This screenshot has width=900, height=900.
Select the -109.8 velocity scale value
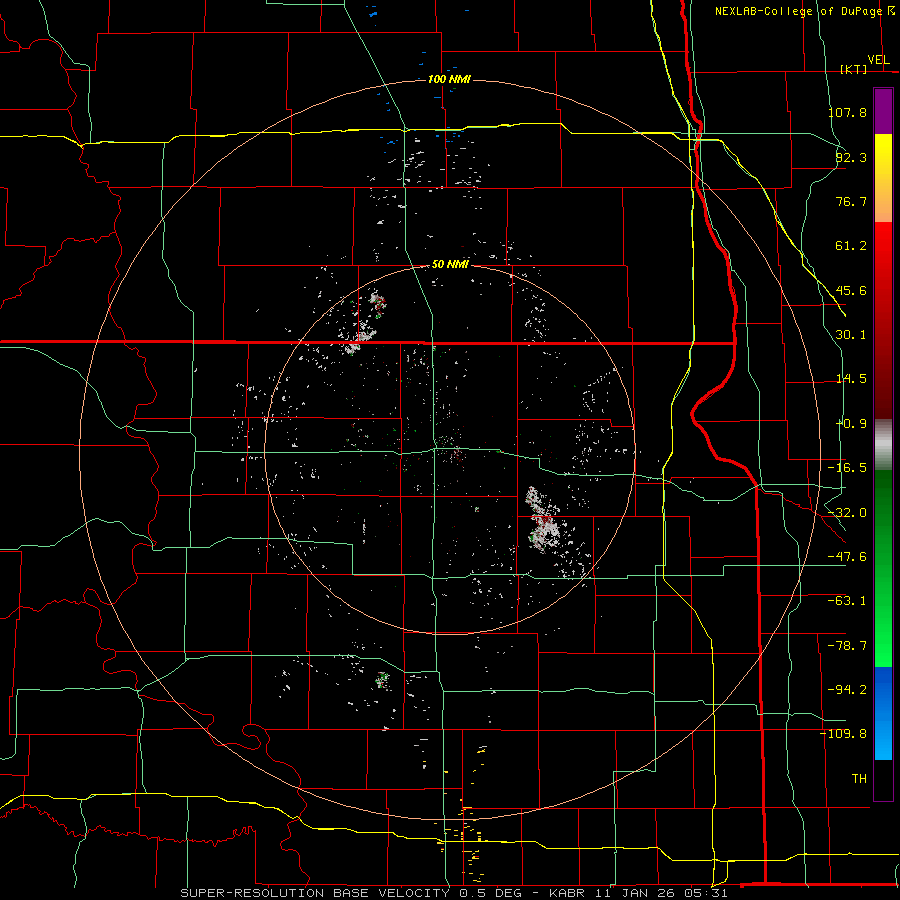(x=844, y=734)
